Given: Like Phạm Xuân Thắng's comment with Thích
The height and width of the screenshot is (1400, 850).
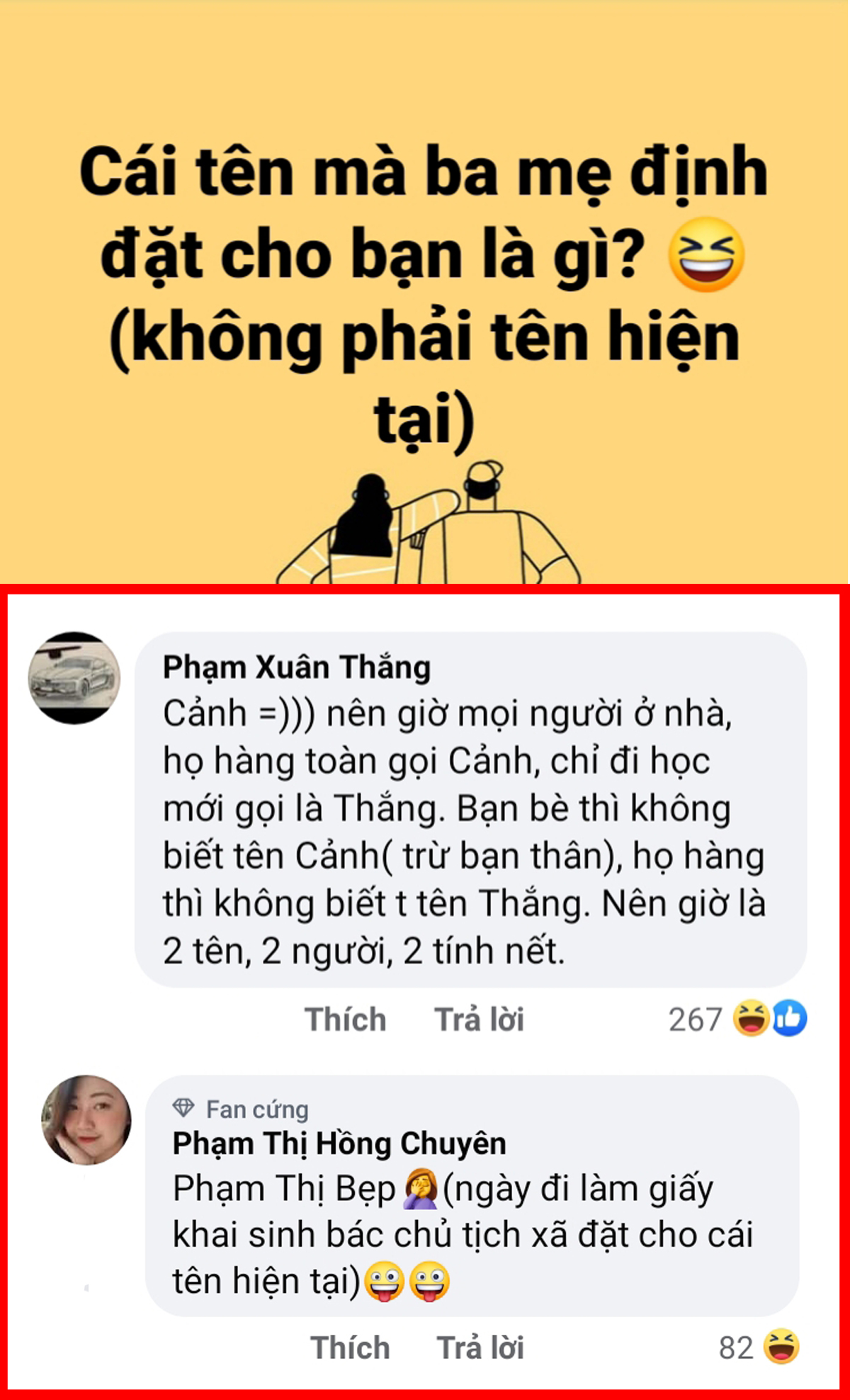Looking at the screenshot, I should 345,1020.
